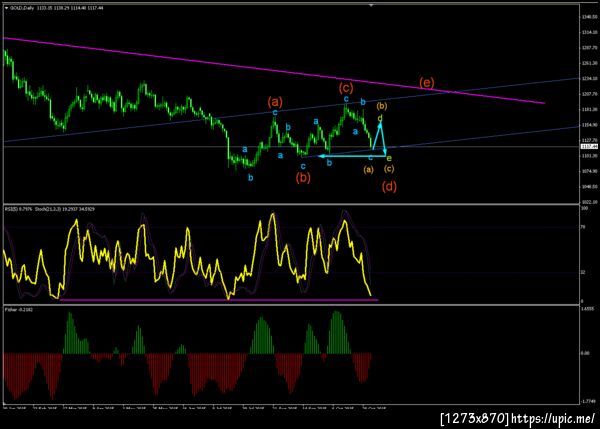
Task: Select the highlighted current price tag 1117.44
Action: coord(589,147)
